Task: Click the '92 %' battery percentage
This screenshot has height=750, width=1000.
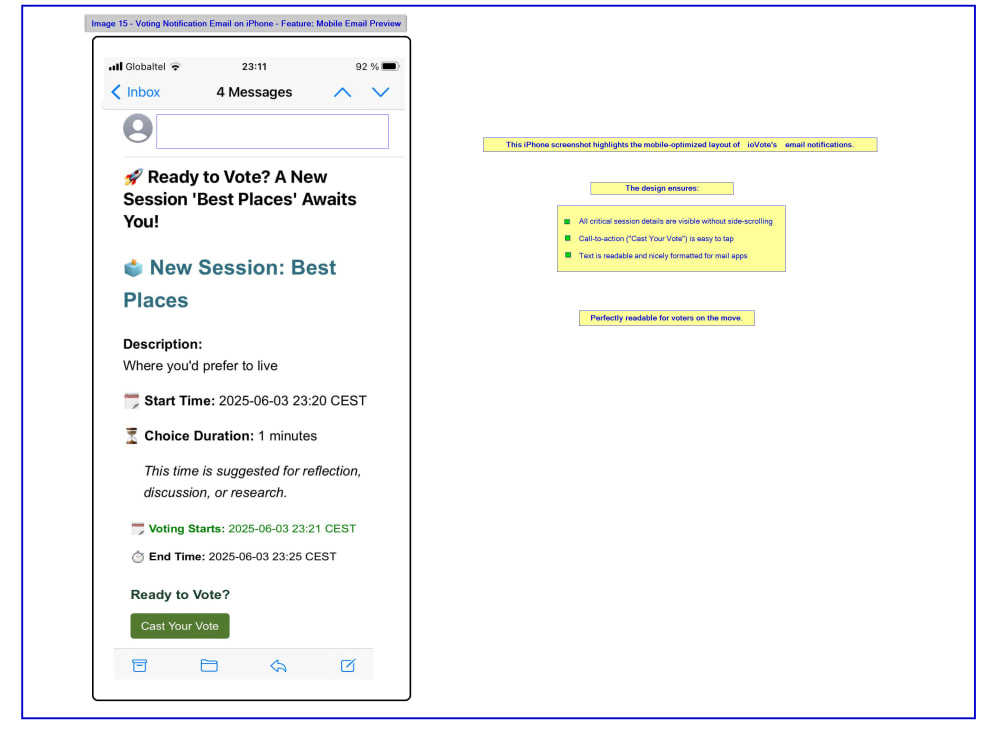Action: coord(367,66)
